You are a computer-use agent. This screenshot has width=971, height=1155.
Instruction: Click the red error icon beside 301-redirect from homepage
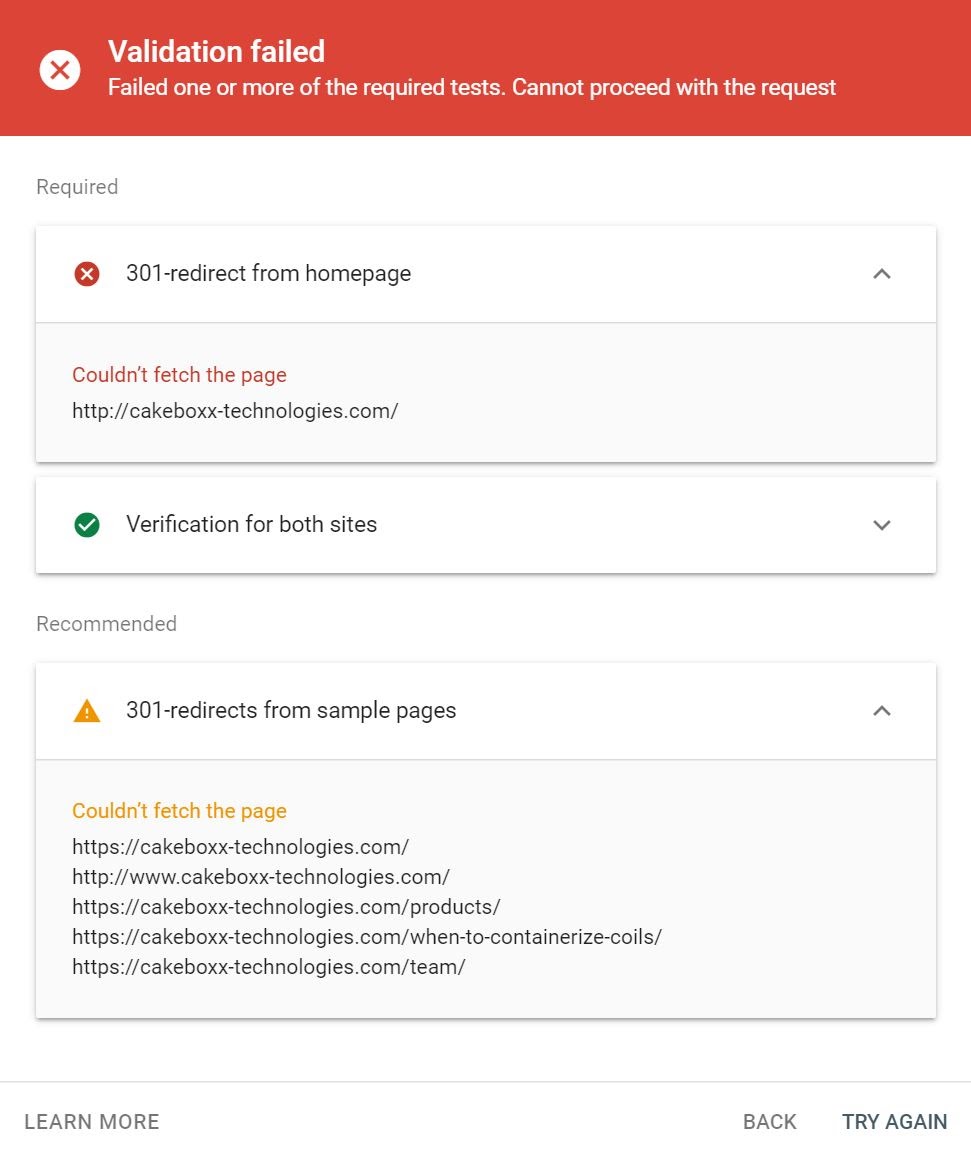[87, 274]
